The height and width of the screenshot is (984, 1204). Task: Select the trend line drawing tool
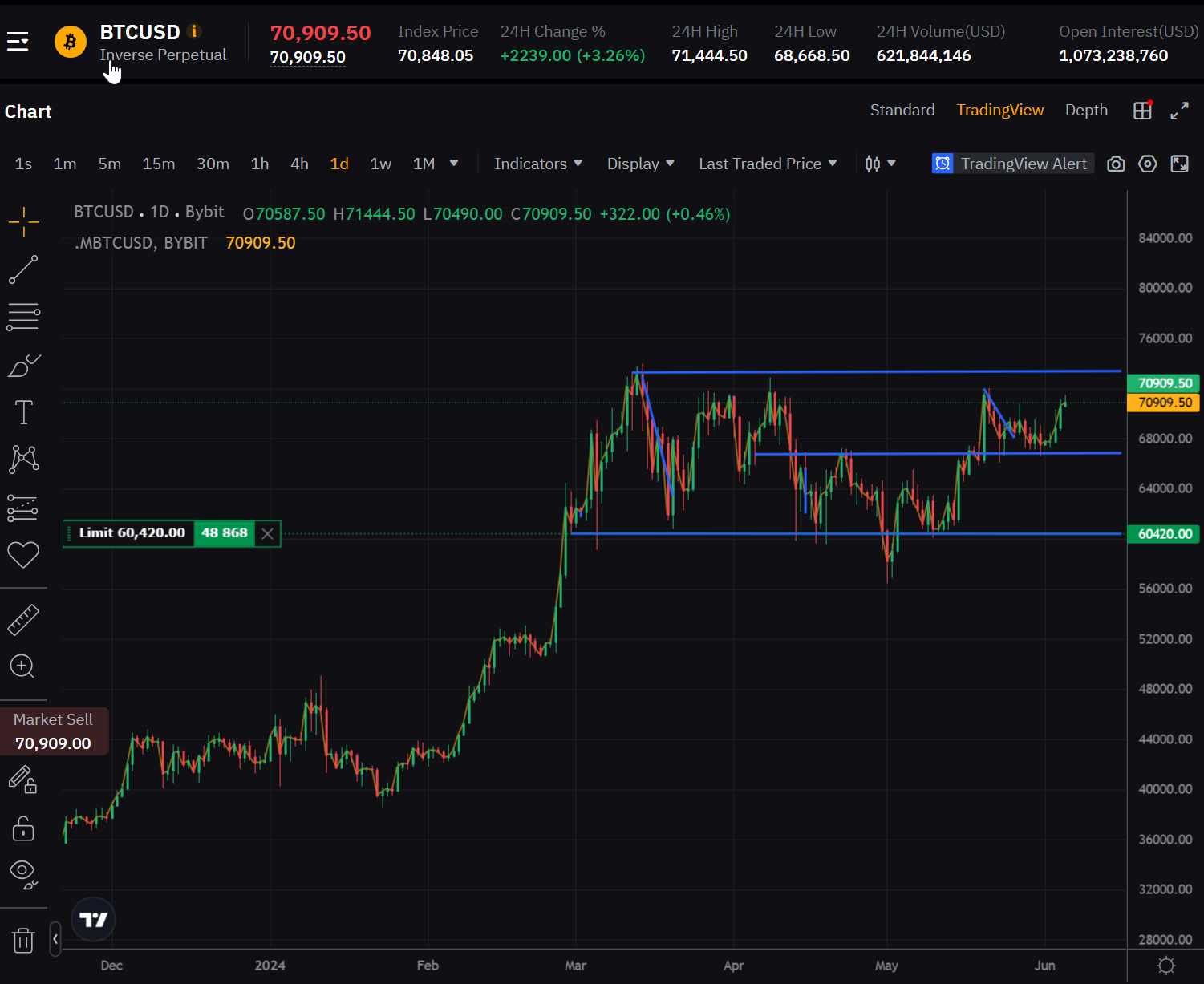(x=23, y=269)
